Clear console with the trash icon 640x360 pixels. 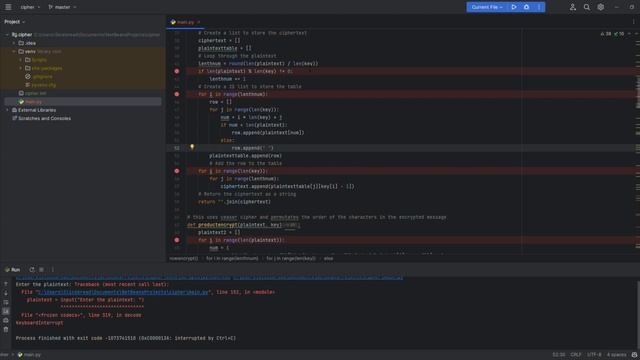point(6,329)
